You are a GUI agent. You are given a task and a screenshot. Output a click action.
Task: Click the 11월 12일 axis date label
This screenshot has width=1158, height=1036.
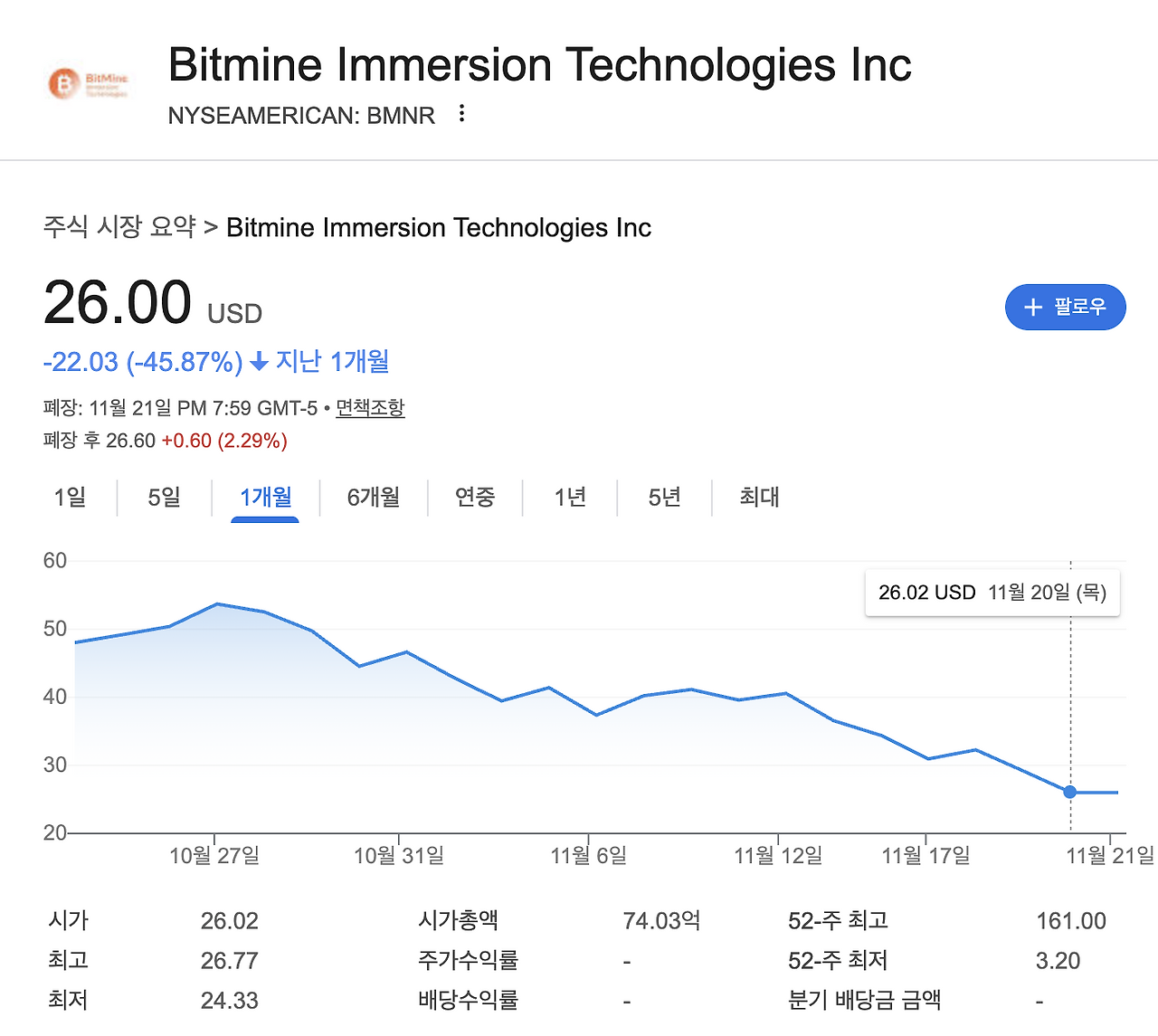[778, 856]
